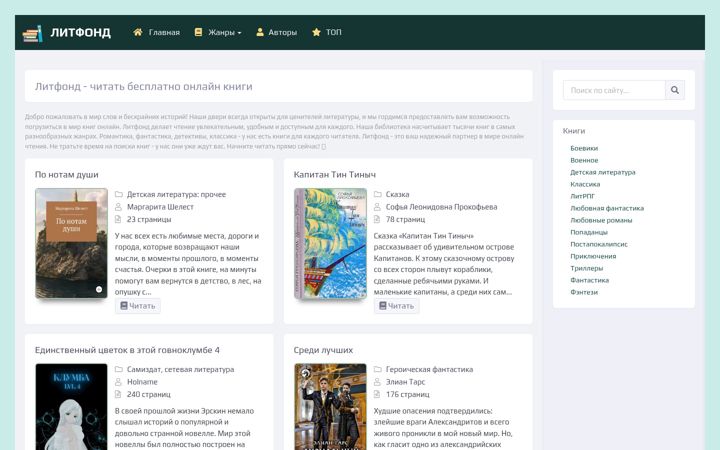
Task: Open the ЛИТФОНД site title link
Action: pos(81,33)
